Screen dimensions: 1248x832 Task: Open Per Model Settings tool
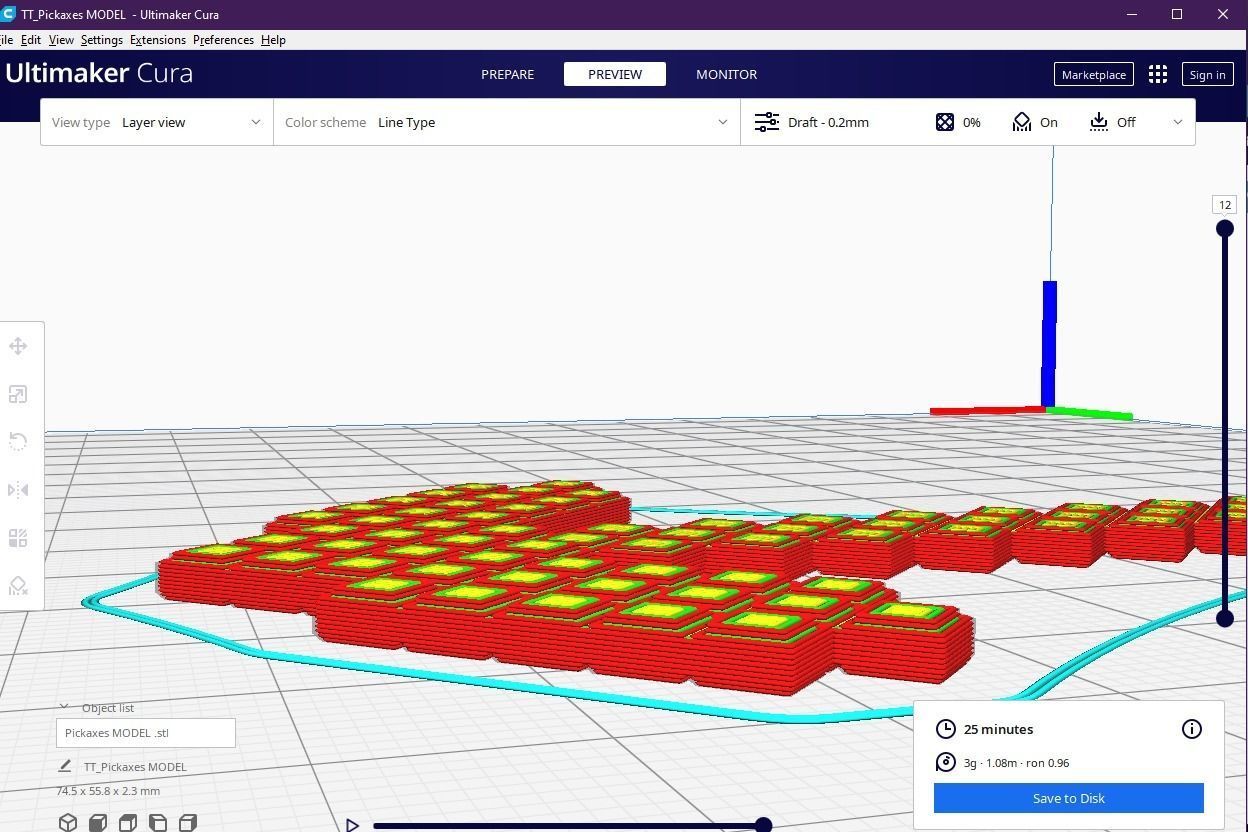tap(18, 538)
